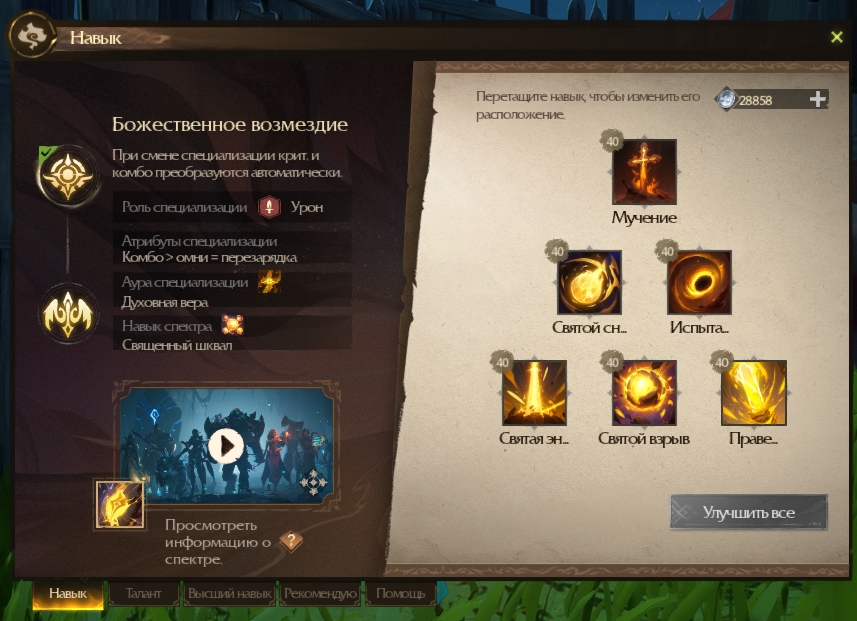The width and height of the screenshot is (857, 621).
Task: Select the Мучение skill icon
Action: click(x=644, y=172)
